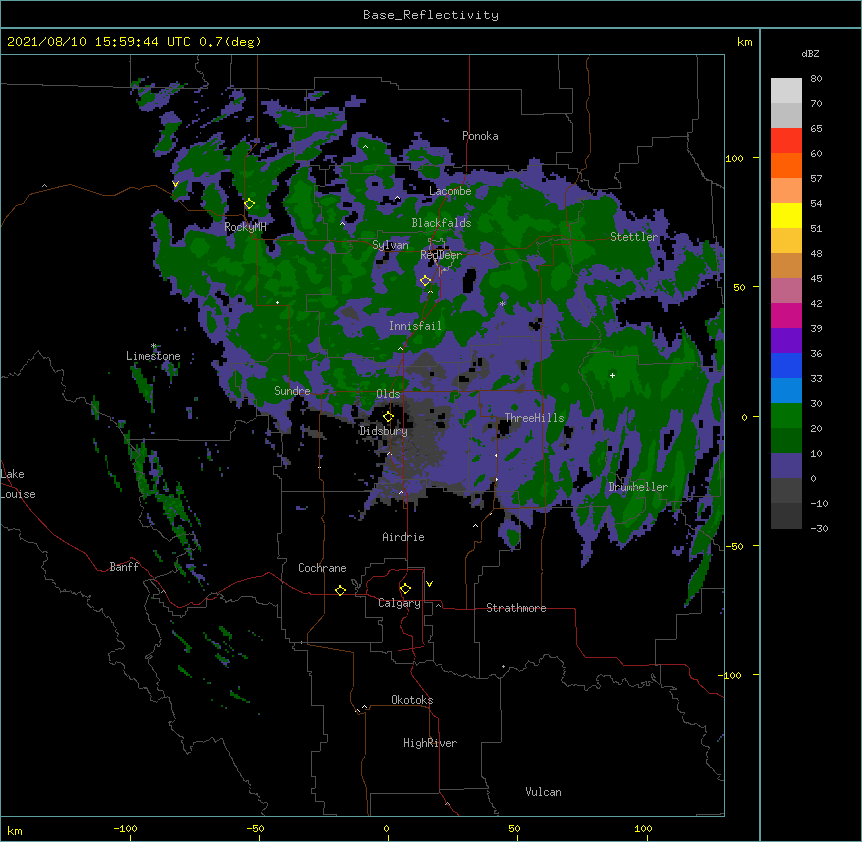Click the 100 tick on right vertical axis

734,158
